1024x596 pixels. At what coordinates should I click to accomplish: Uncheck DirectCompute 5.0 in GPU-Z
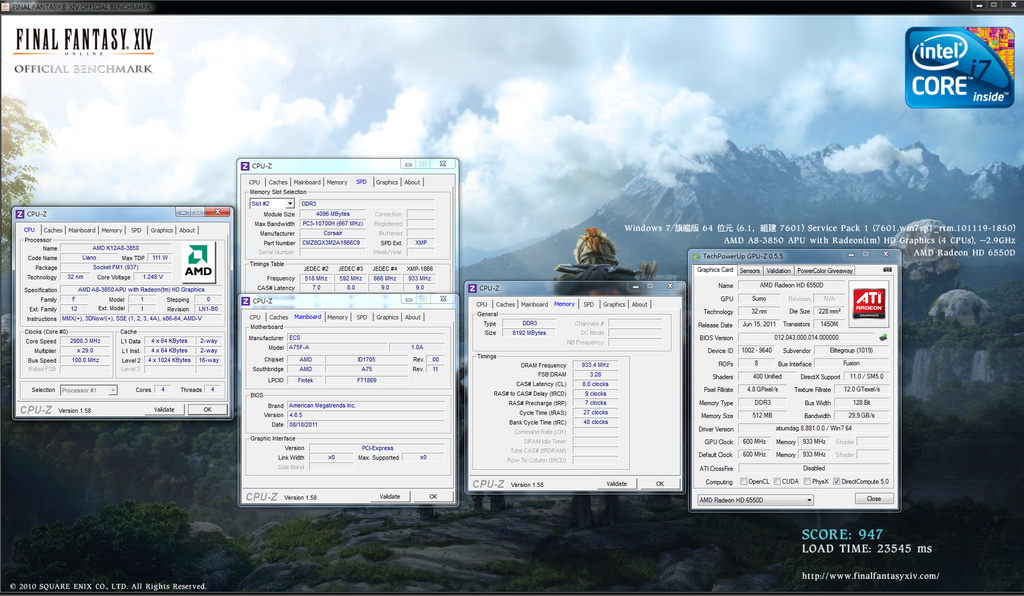(x=837, y=482)
